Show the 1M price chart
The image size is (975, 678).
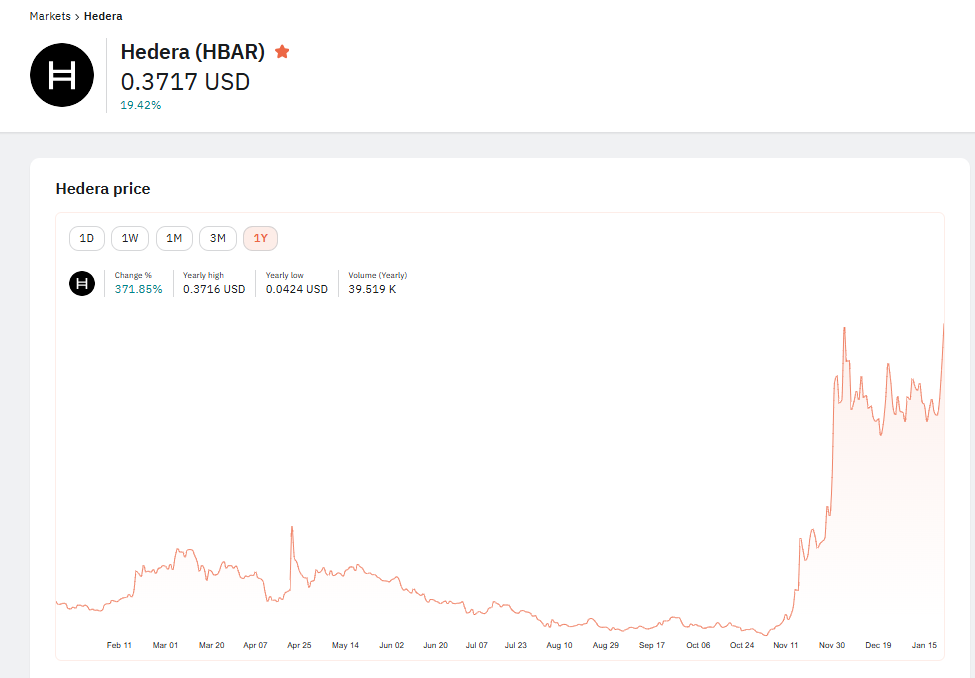click(174, 238)
